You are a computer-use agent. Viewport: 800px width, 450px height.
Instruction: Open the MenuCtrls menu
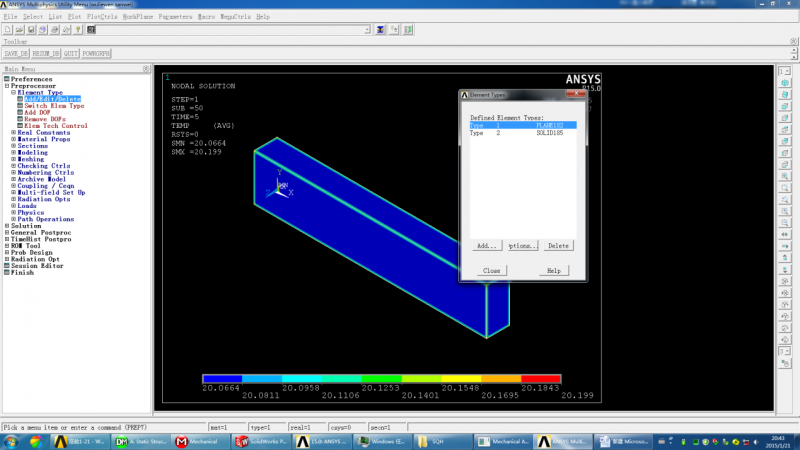tap(235, 17)
